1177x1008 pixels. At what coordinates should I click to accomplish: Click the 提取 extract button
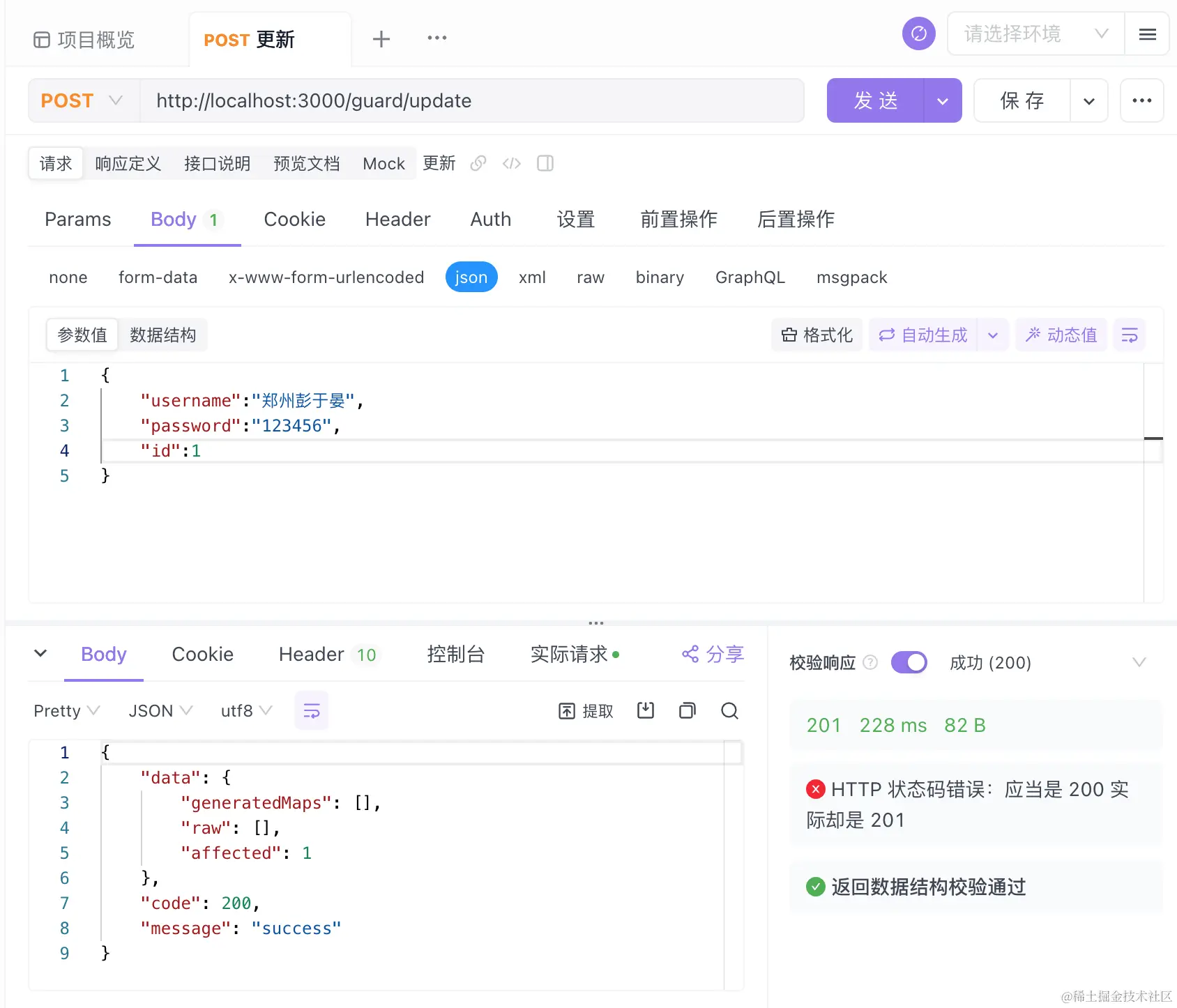[586, 711]
